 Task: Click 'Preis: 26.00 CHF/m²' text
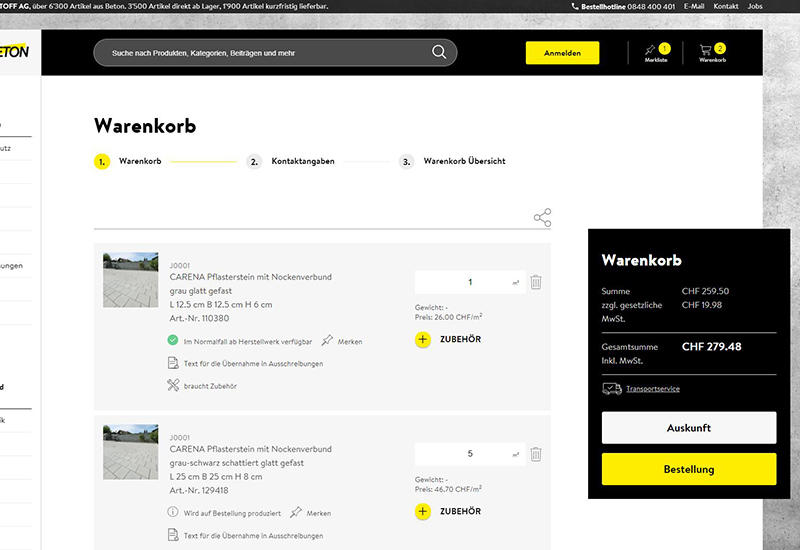point(448,317)
